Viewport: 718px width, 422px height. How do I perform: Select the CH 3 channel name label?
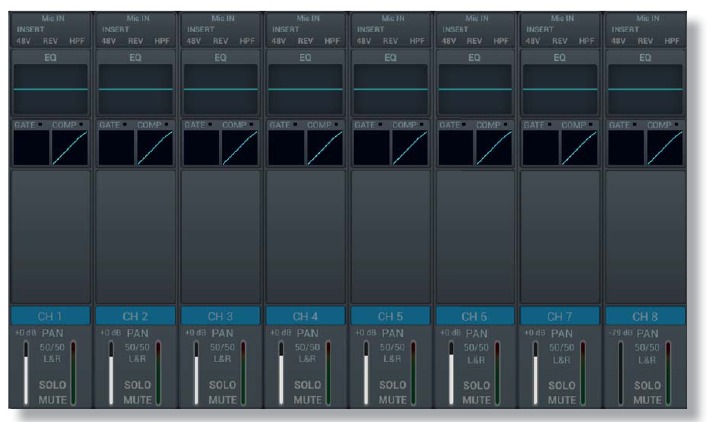tap(220, 316)
